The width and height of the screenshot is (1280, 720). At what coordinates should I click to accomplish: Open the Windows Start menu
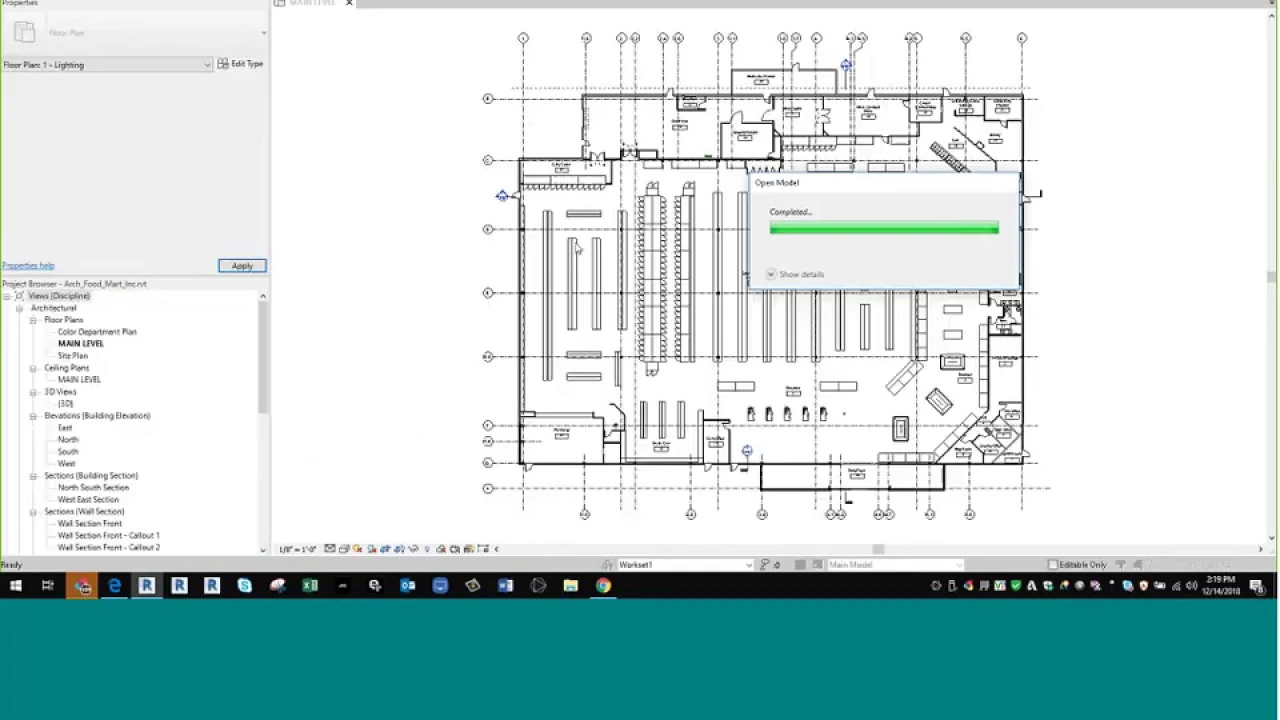click(15, 586)
